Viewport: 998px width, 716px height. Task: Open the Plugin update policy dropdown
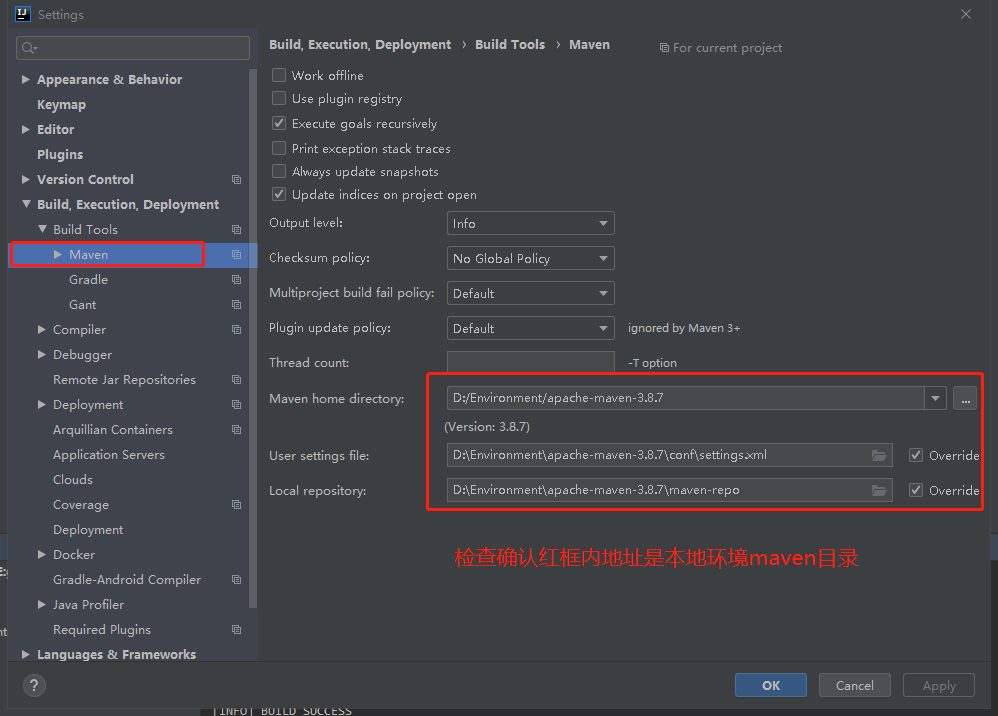(531, 328)
